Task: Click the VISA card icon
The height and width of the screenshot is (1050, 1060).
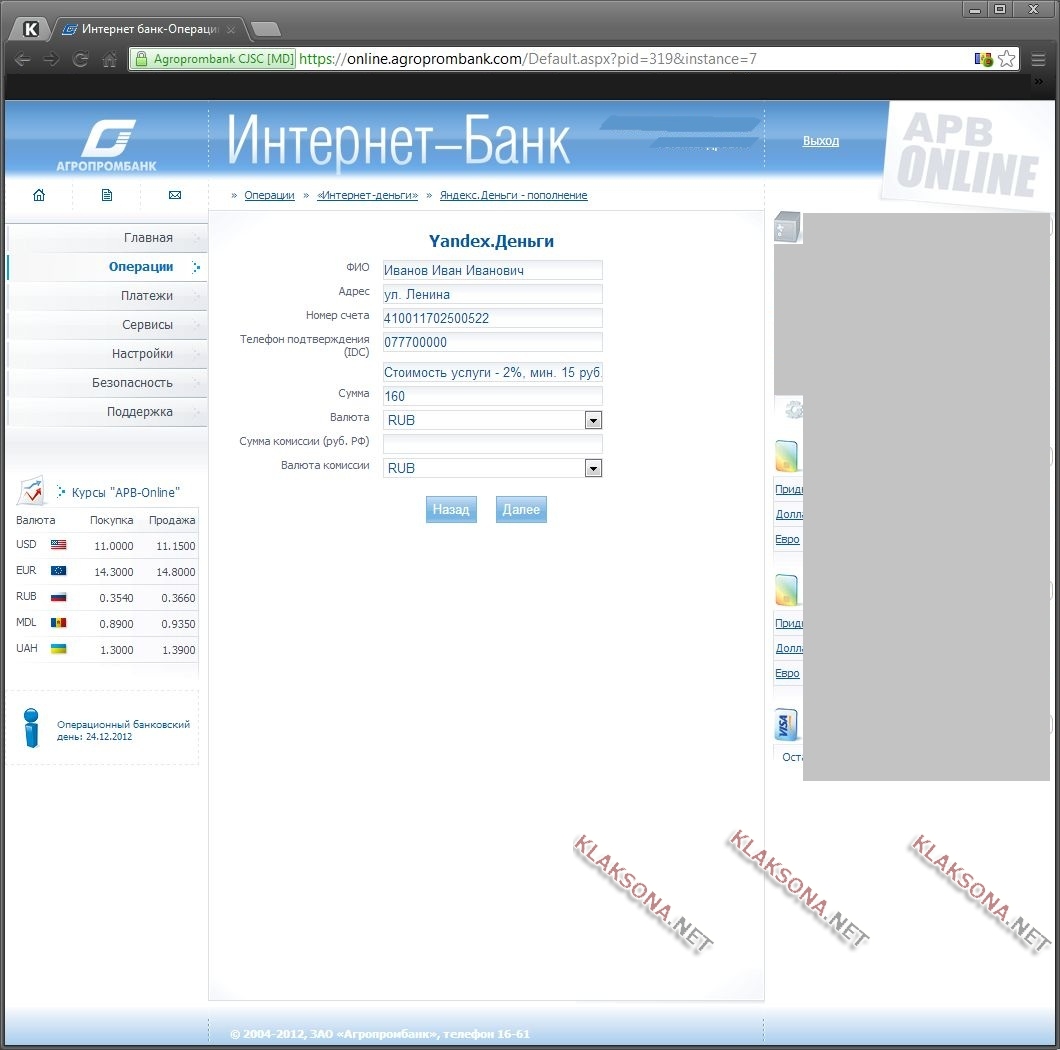Action: pyautogui.click(x=786, y=725)
